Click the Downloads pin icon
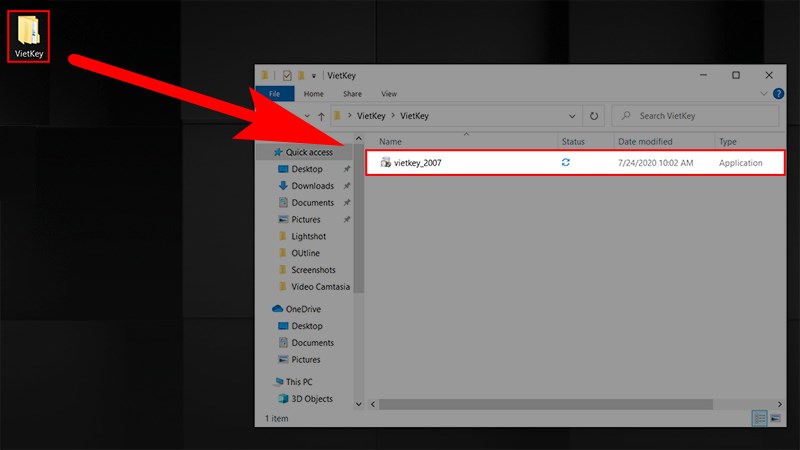The image size is (800, 450). pos(347,186)
